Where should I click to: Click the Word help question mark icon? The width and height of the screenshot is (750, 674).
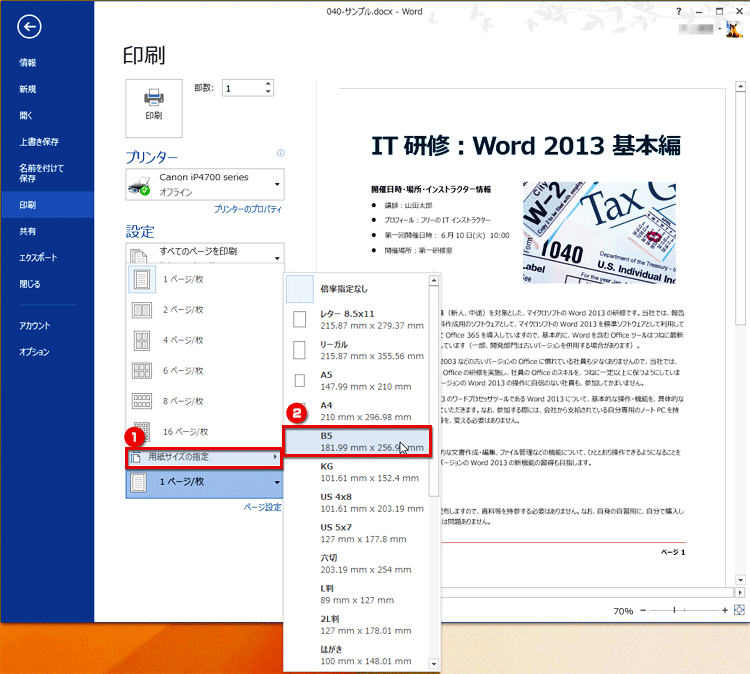click(679, 11)
